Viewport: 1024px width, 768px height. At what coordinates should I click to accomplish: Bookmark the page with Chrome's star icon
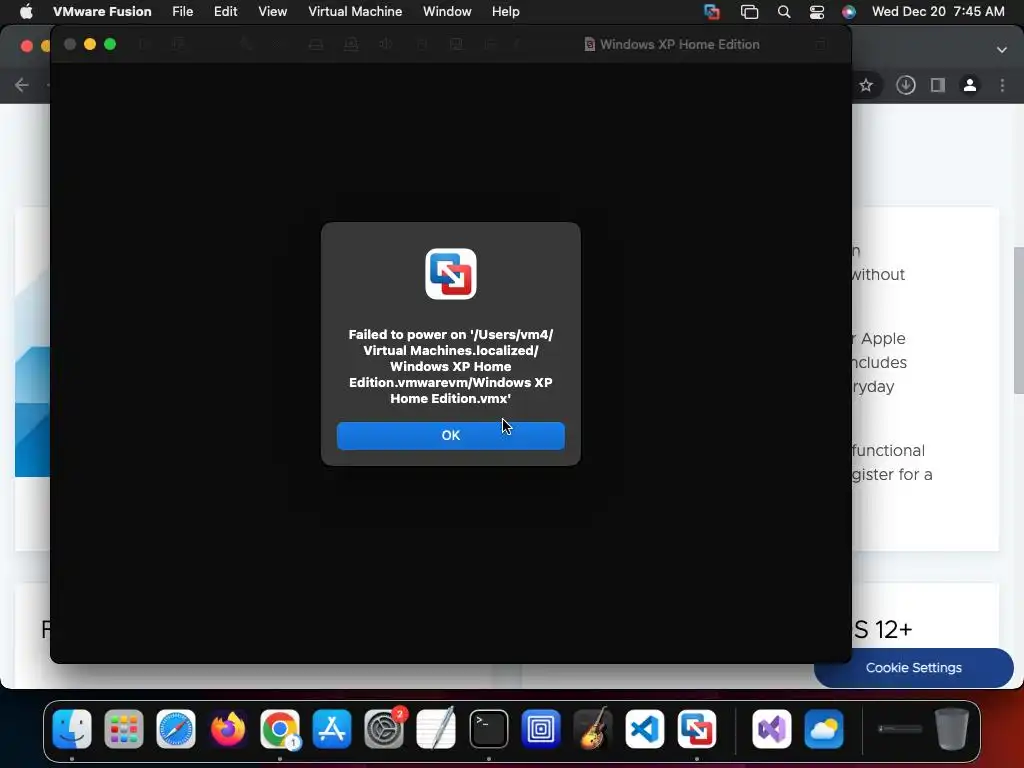click(866, 85)
